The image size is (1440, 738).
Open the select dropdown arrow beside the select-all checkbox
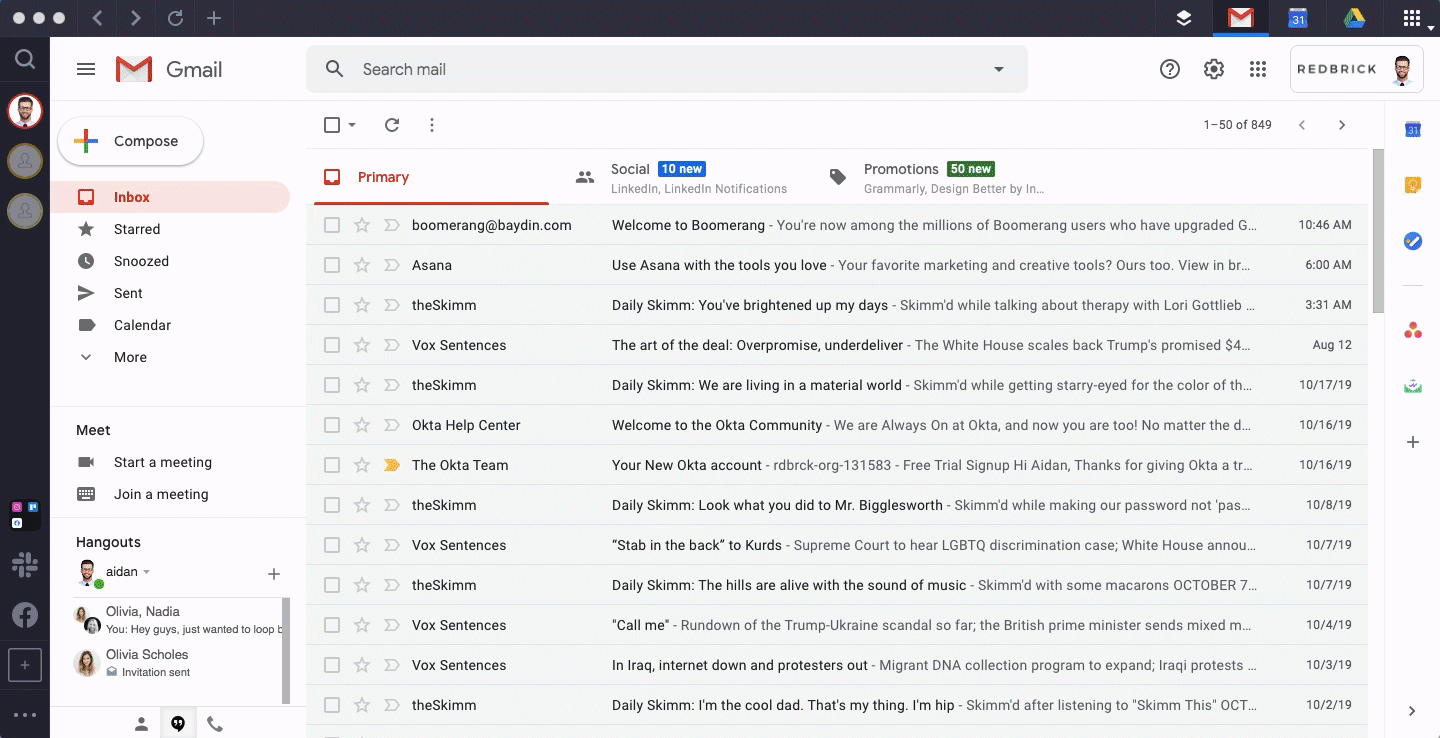click(352, 125)
